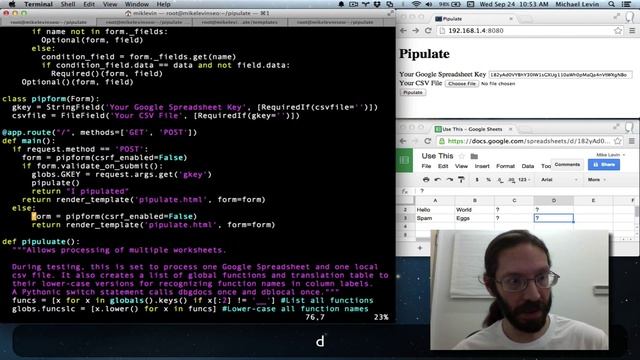The width and height of the screenshot is (640, 360).
Task: Click the undo icon in Sheets toolbar
Action: click(x=438, y=180)
